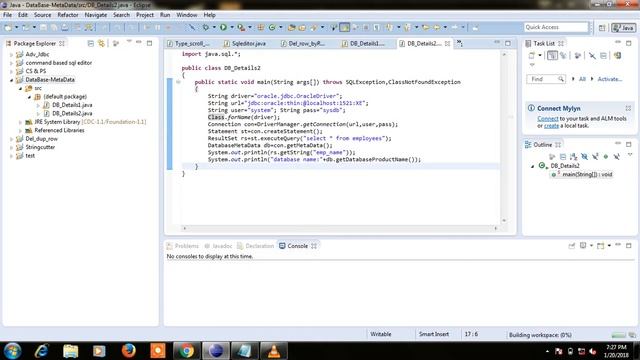Open VLC media player from the taskbar
Screen dimensions: 640x360
click(x=273, y=351)
